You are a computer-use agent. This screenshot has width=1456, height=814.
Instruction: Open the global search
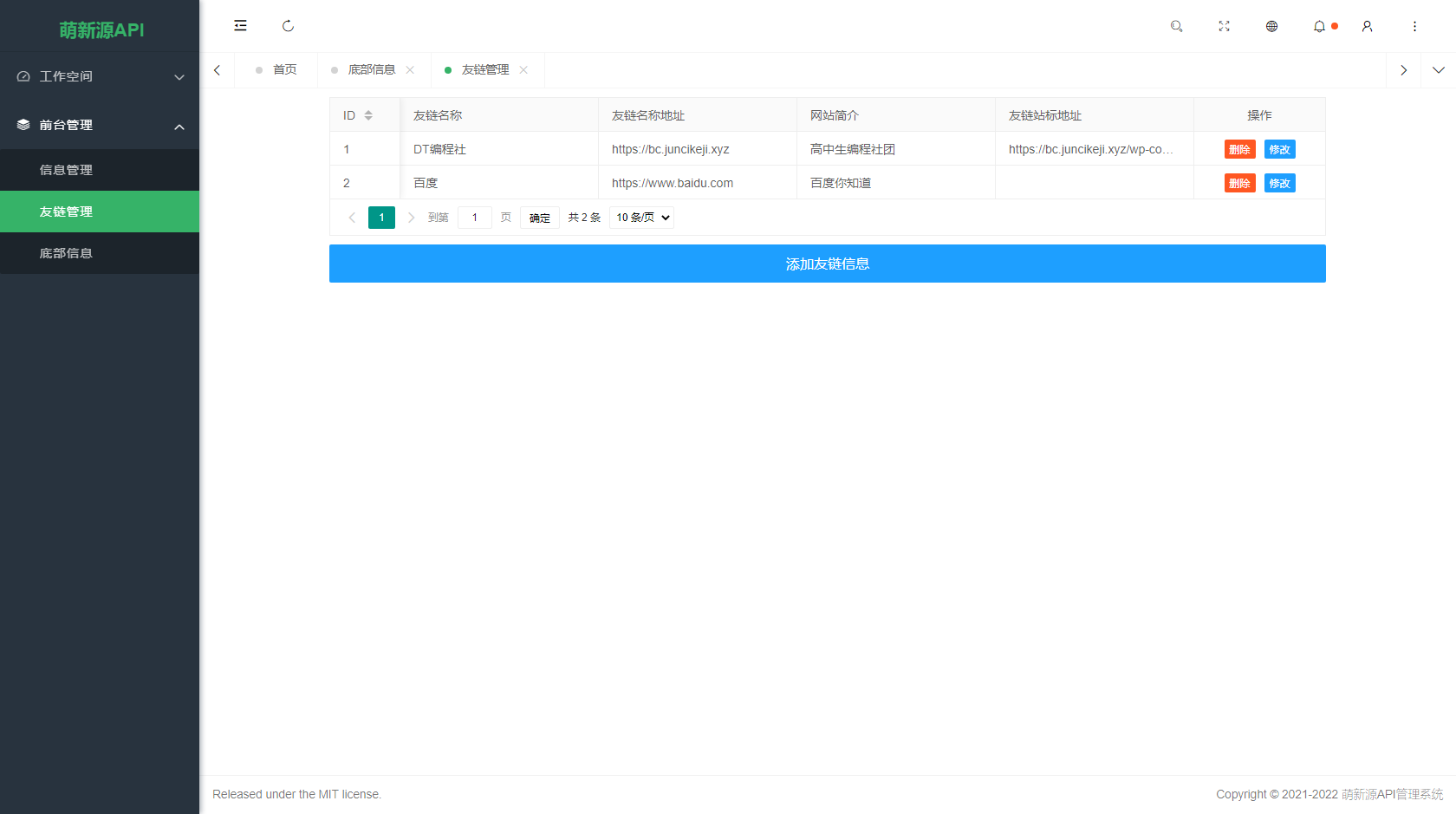[1176, 26]
